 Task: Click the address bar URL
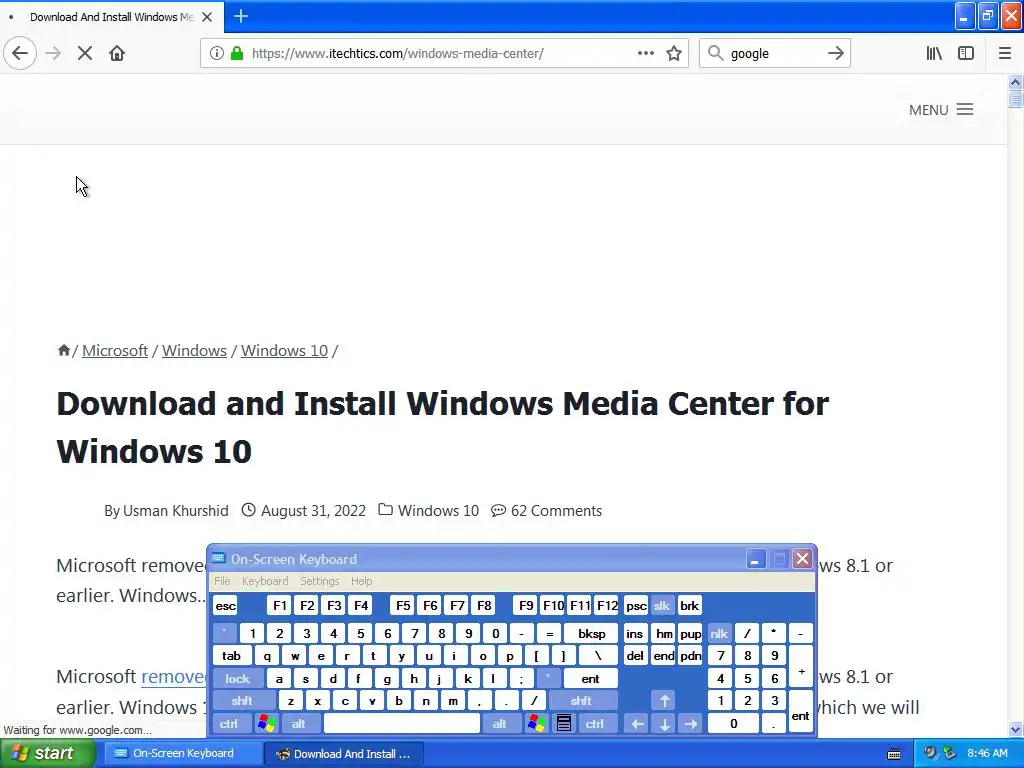click(x=397, y=54)
